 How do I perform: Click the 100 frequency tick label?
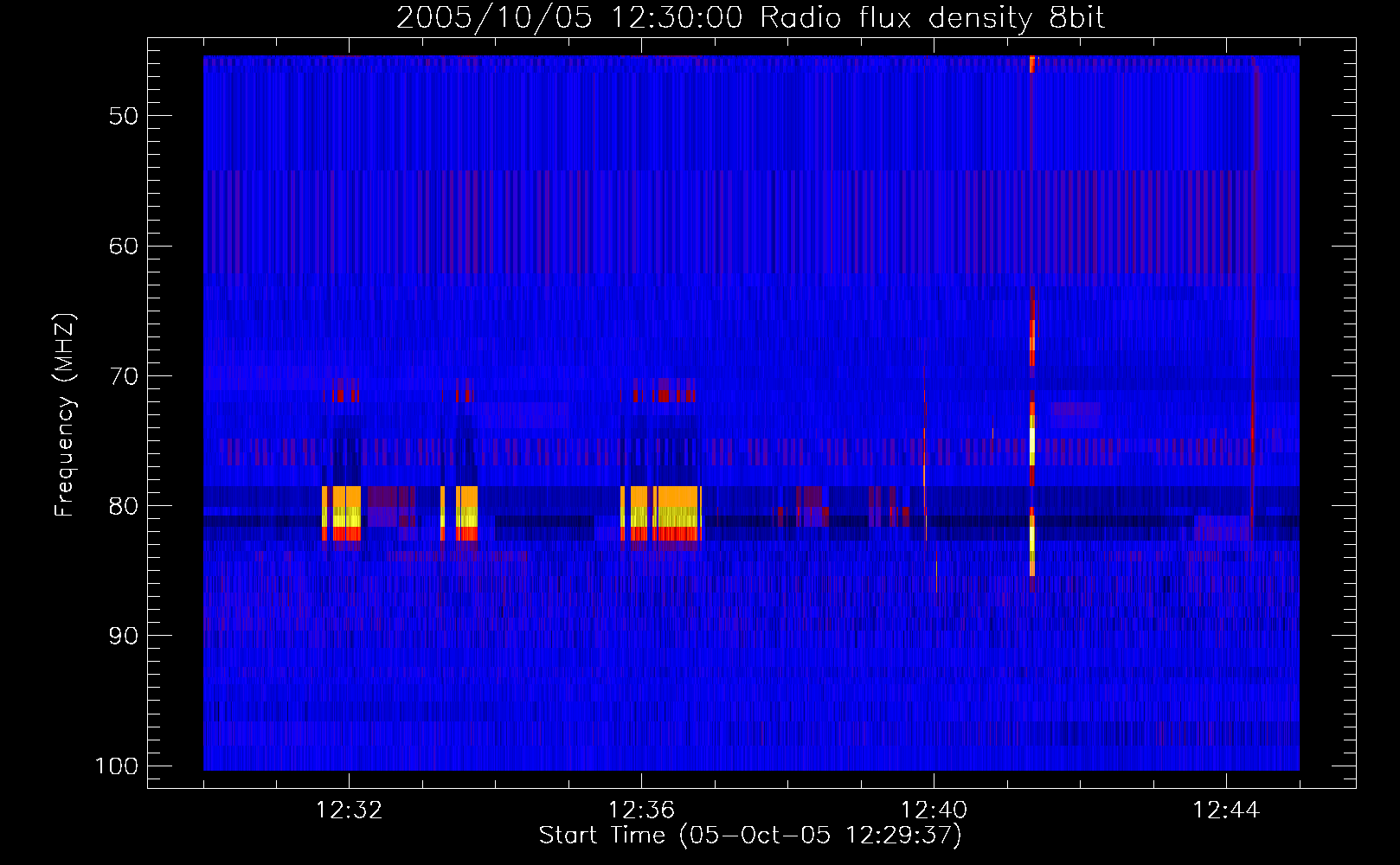click(x=116, y=766)
